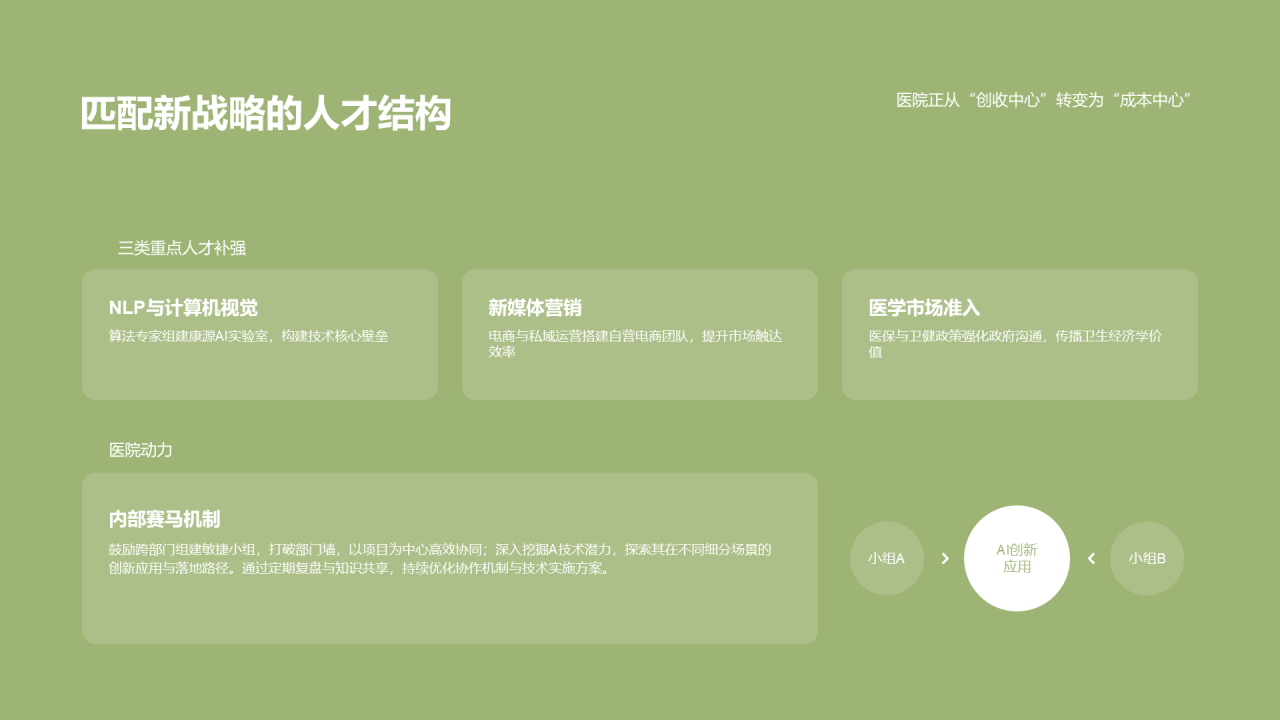Expand the 医学市场准入 card
The width and height of the screenshot is (1280, 720).
pyautogui.click(x=1019, y=334)
